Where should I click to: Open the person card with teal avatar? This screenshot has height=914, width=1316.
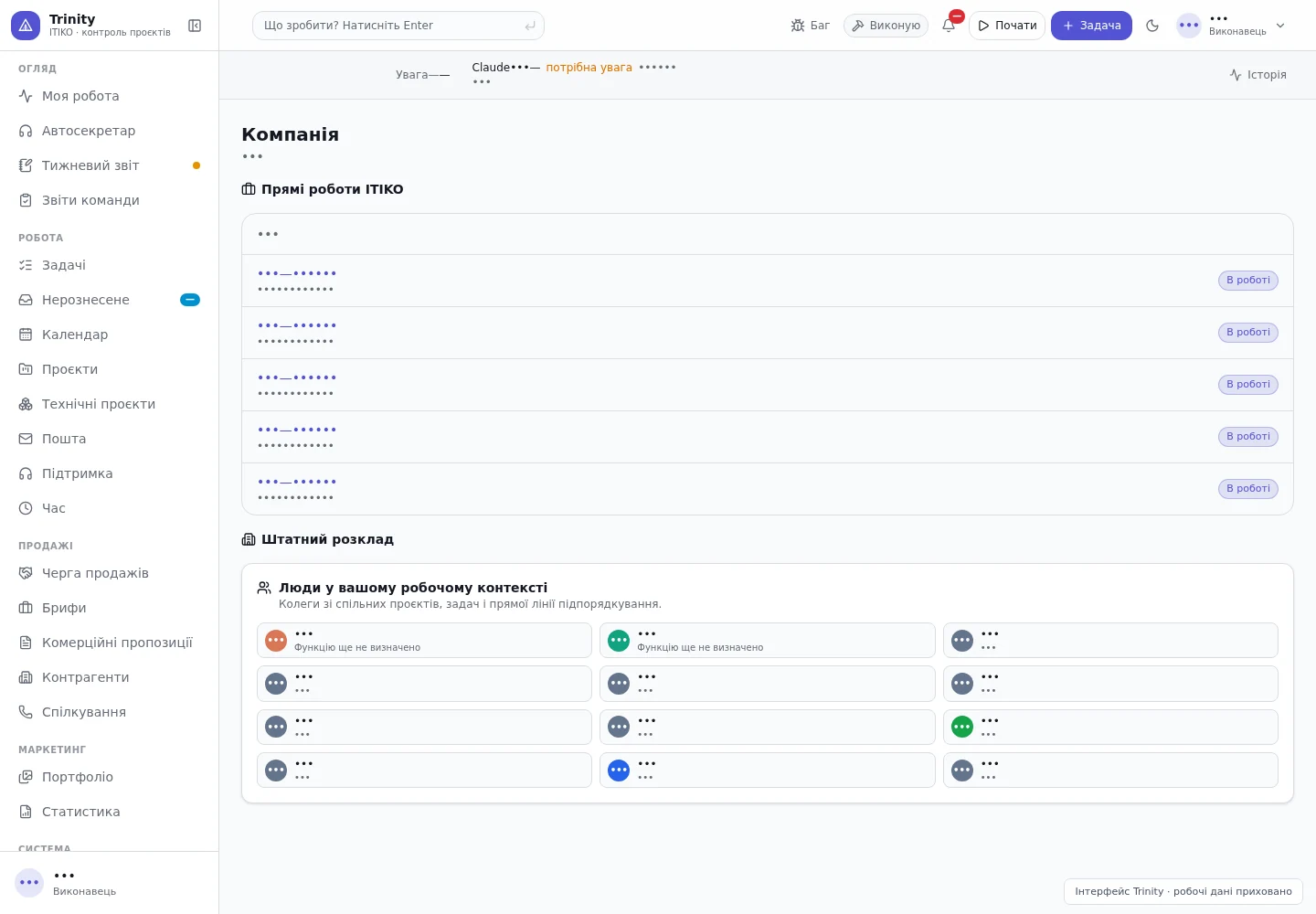[767, 640]
